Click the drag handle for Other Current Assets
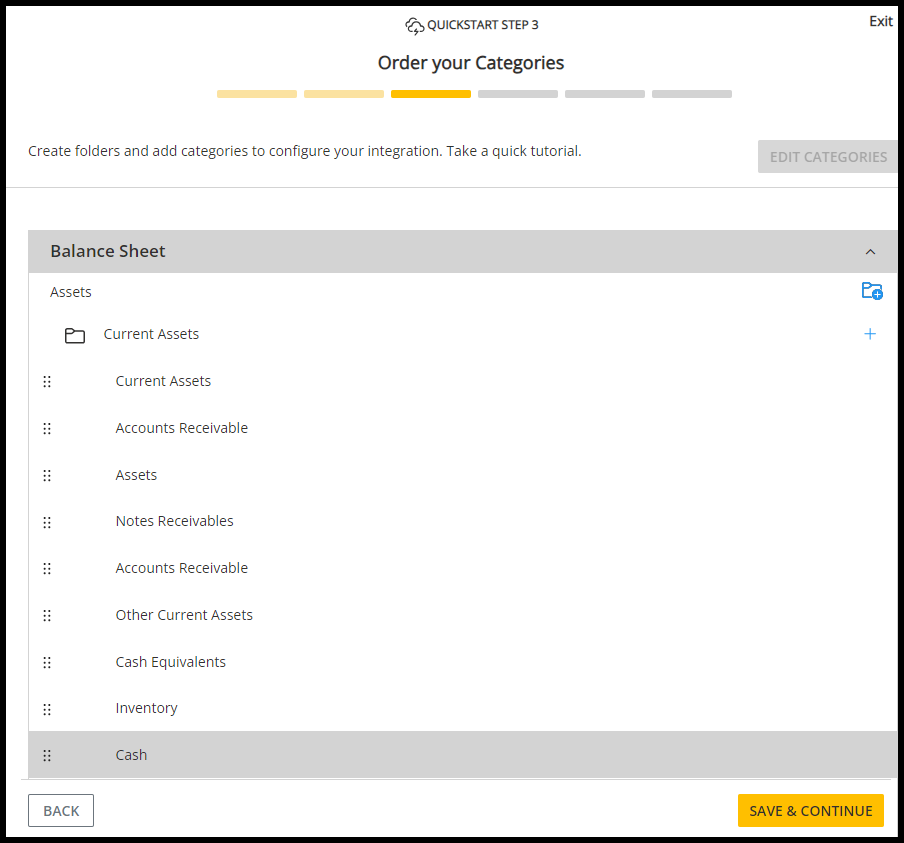 [x=47, y=616]
